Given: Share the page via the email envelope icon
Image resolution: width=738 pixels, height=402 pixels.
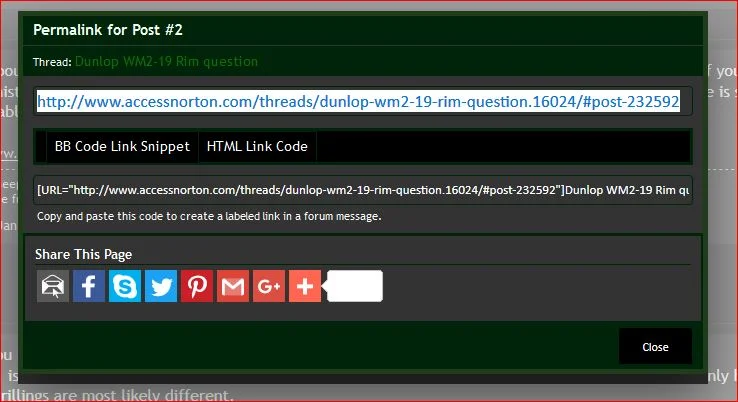Looking at the screenshot, I should click(x=53, y=286).
